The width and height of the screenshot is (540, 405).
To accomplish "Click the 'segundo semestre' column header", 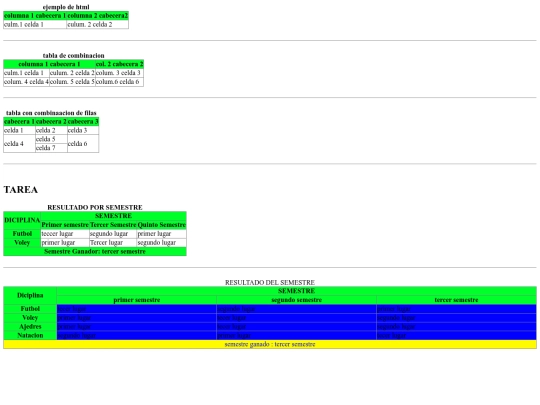I will click(297, 300).
